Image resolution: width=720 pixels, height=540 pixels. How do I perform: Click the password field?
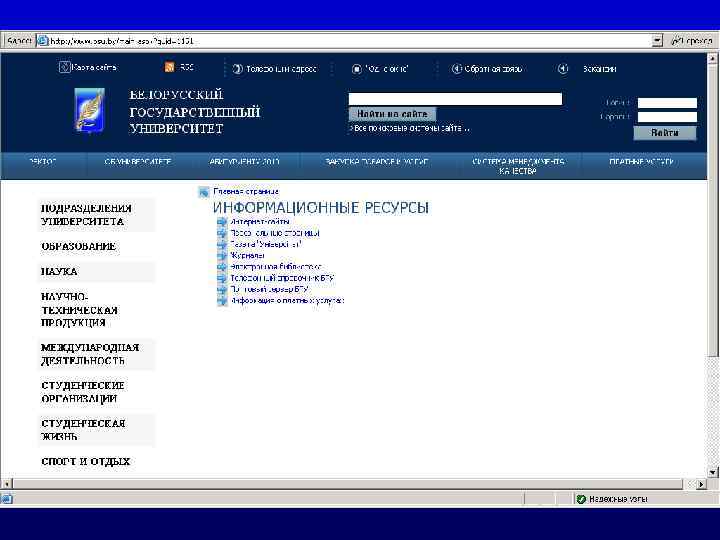click(x=667, y=117)
